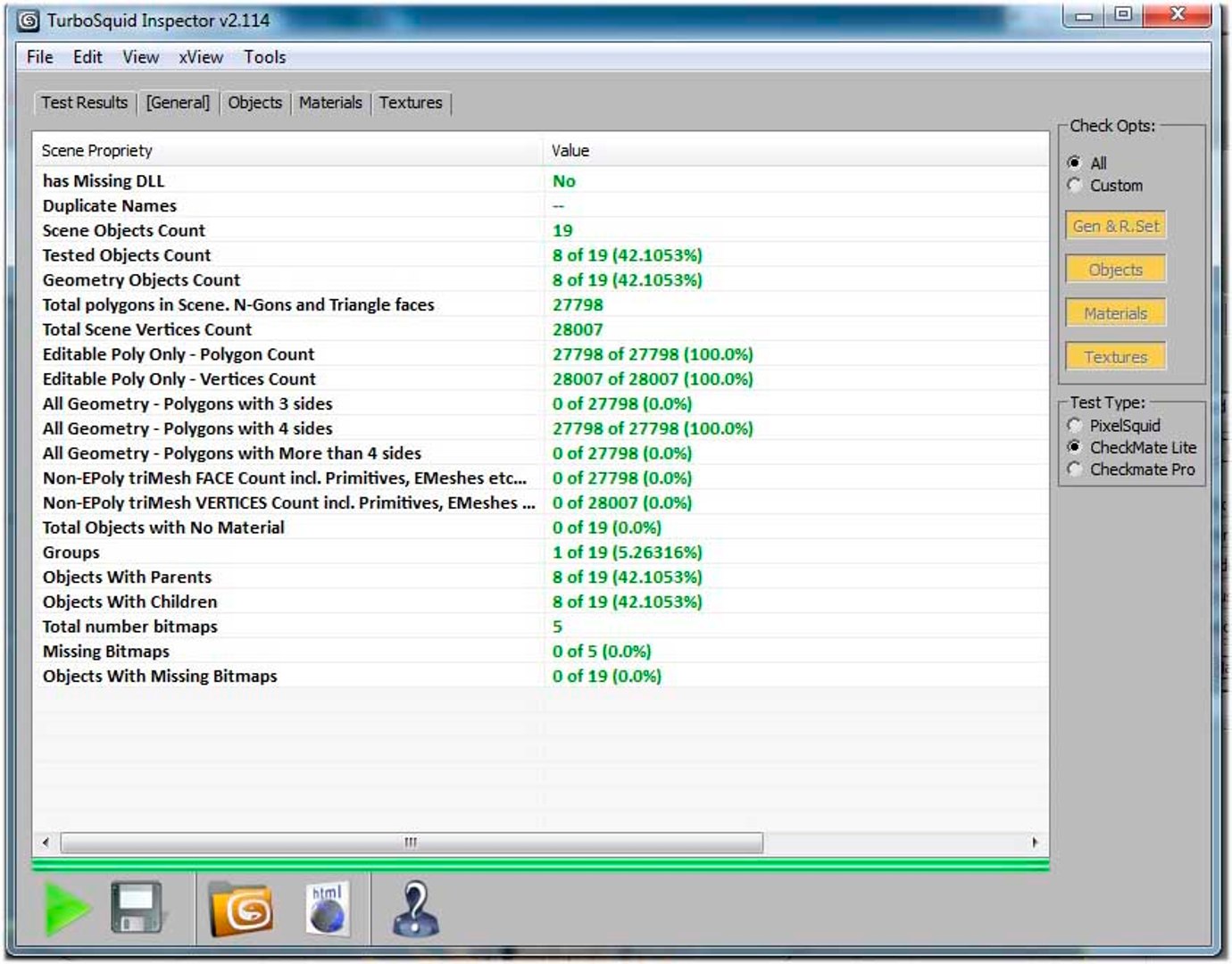Click the '0 of 5 (0.0%)' value

coord(602,652)
